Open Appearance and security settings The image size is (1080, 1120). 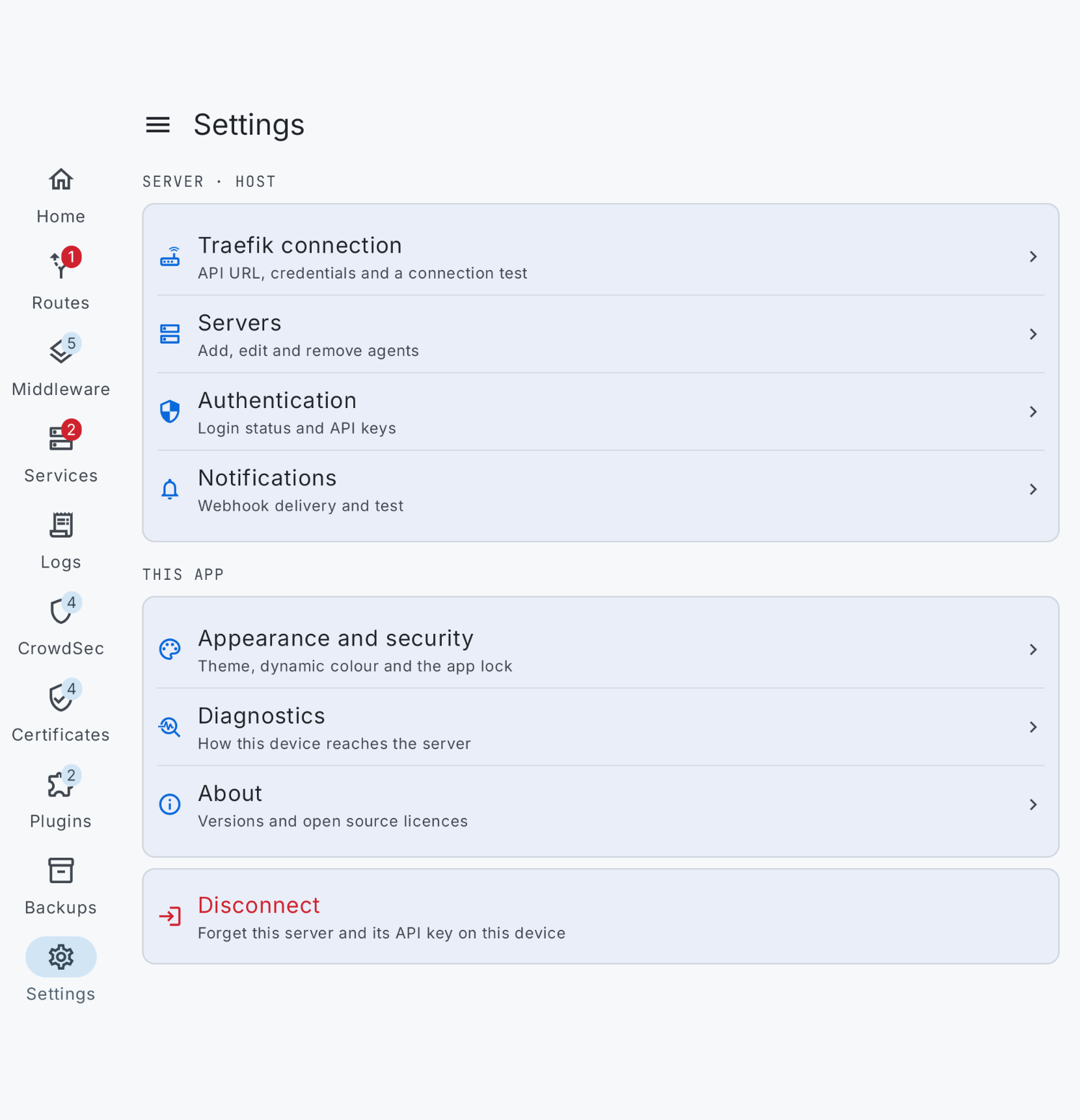(601, 649)
